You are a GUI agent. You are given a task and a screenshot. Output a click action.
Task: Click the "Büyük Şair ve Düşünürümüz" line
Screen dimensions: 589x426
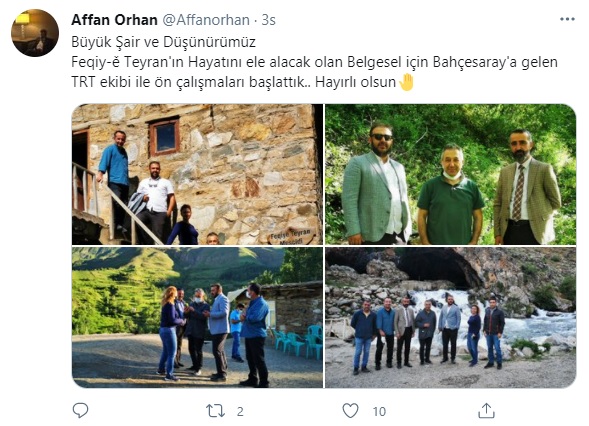[163, 42]
